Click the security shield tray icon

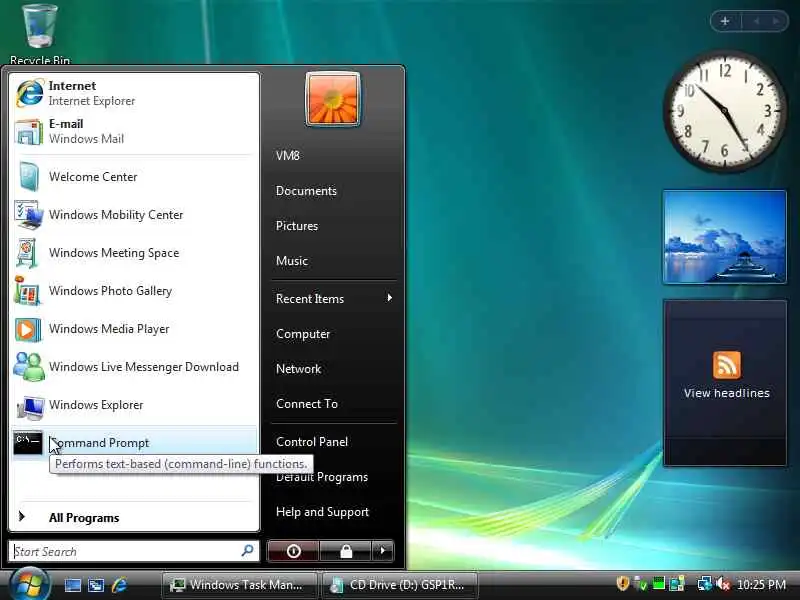(x=622, y=583)
